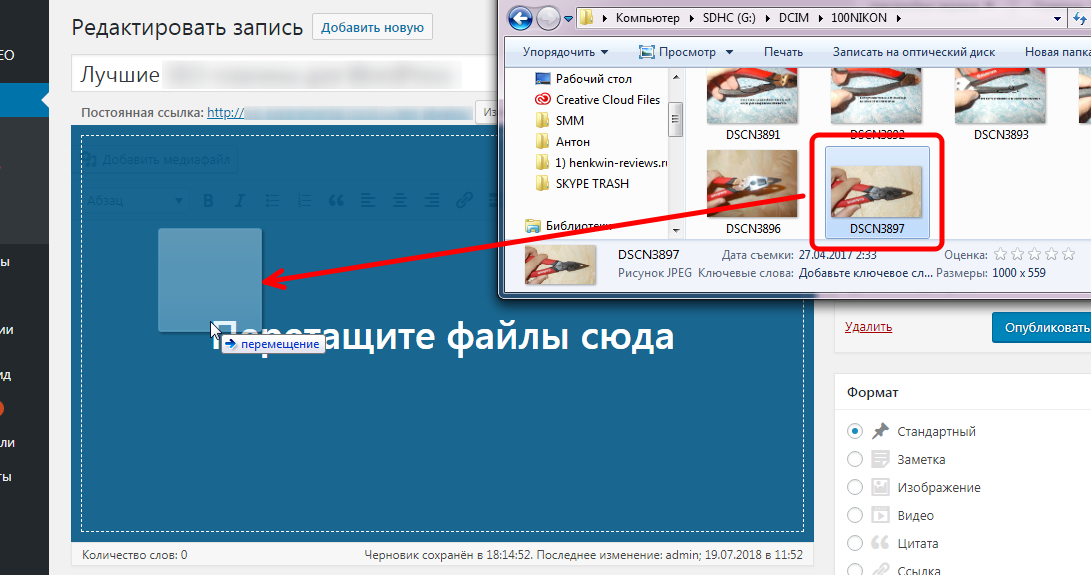Select the DSCN3896 image thumbnail
Viewport: 1091px width, 575px height.
[752, 192]
